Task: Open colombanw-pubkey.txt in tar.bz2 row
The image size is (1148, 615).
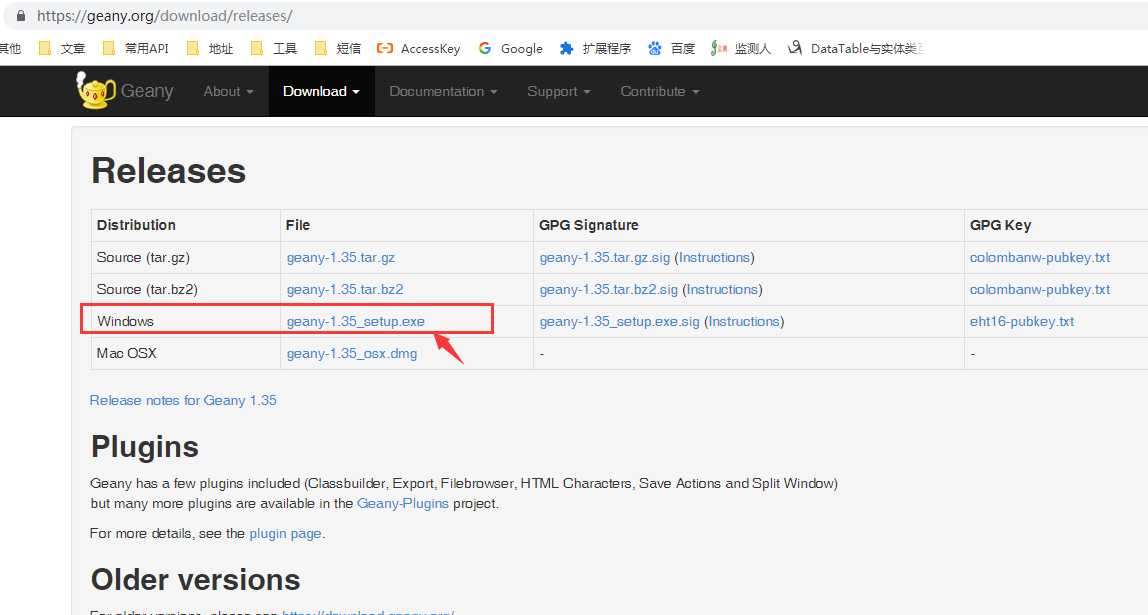Action: (x=1040, y=290)
